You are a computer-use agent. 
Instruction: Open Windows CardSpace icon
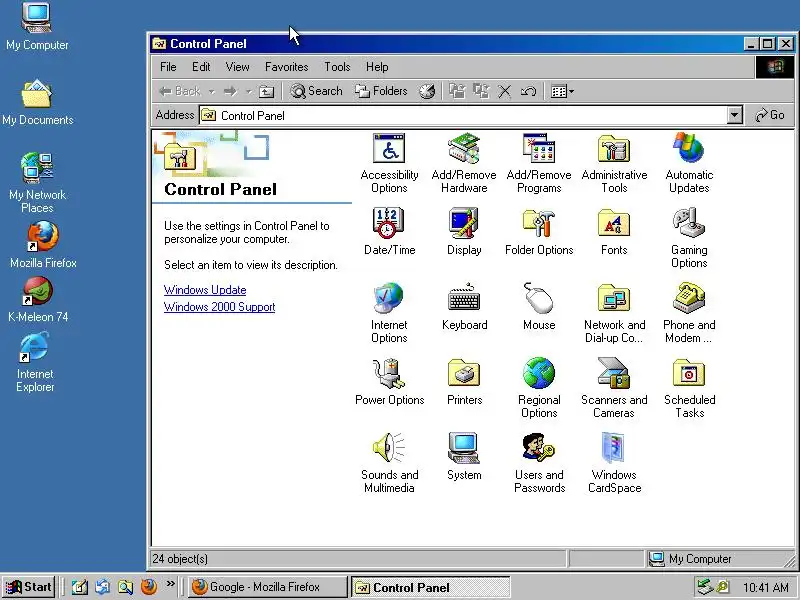614,463
